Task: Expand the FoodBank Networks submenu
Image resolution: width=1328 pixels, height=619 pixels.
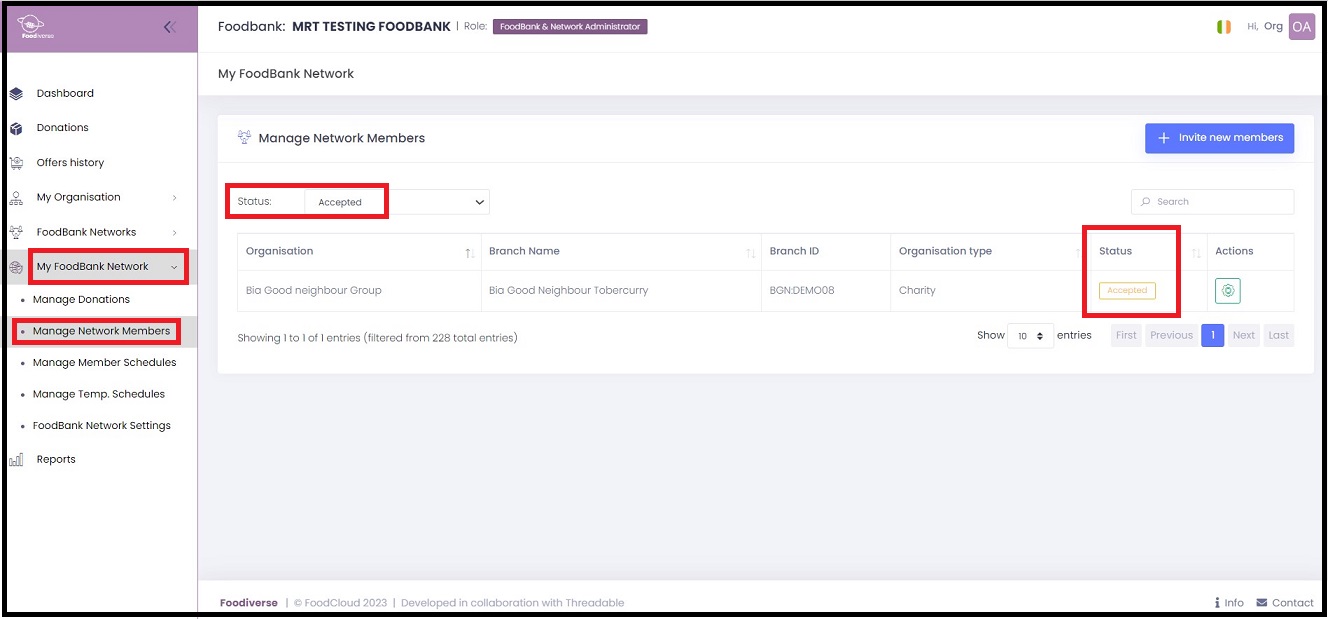Action: 174,232
